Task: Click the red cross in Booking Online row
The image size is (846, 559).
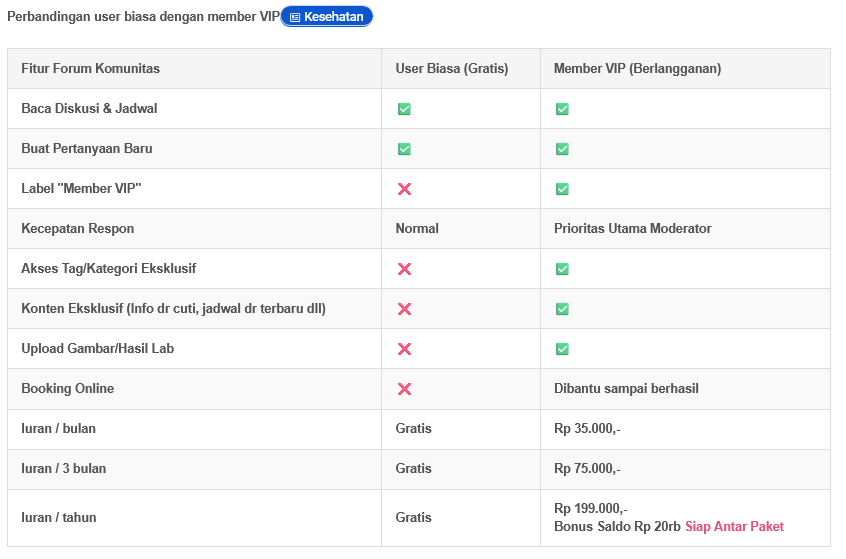Action: click(404, 388)
